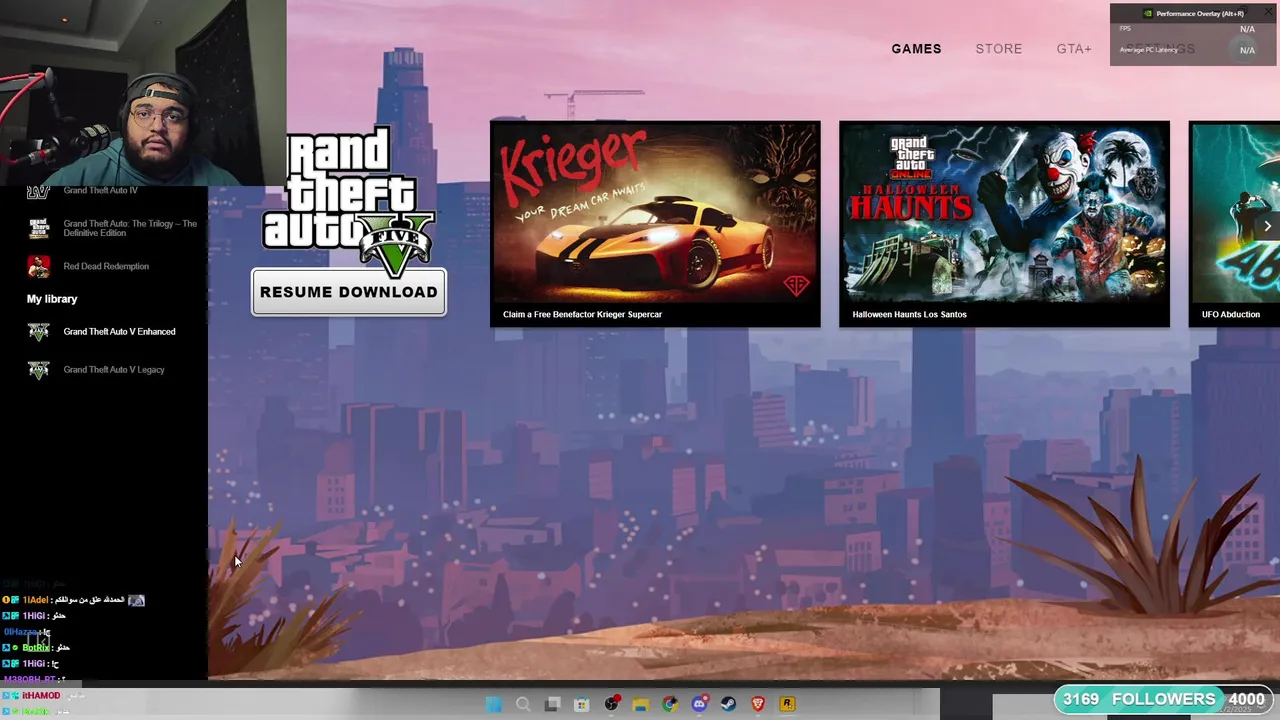Open Discord from taskbar
The image size is (1280, 720).
pos(699,704)
